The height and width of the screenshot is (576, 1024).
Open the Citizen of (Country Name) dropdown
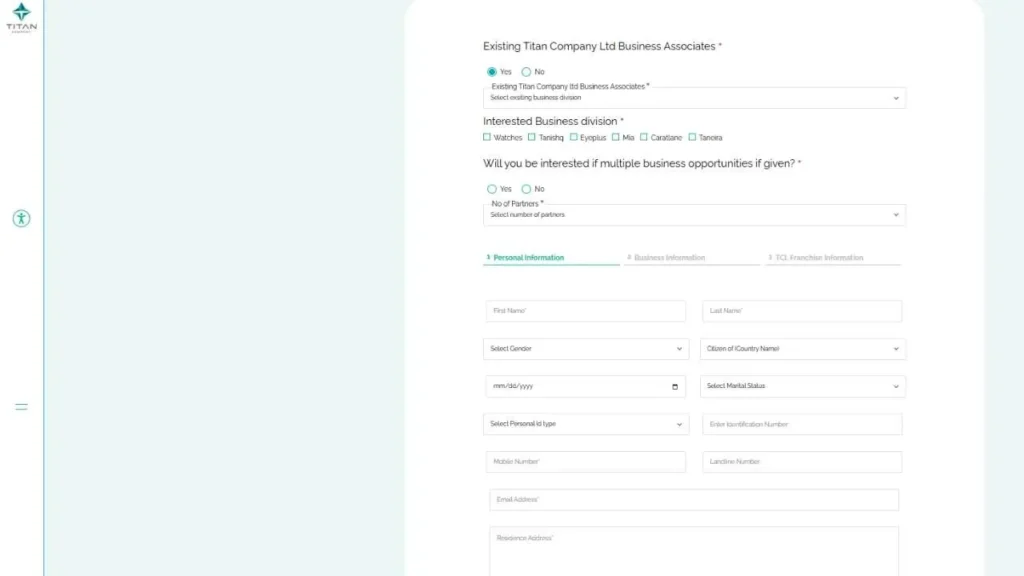[x=804, y=349]
